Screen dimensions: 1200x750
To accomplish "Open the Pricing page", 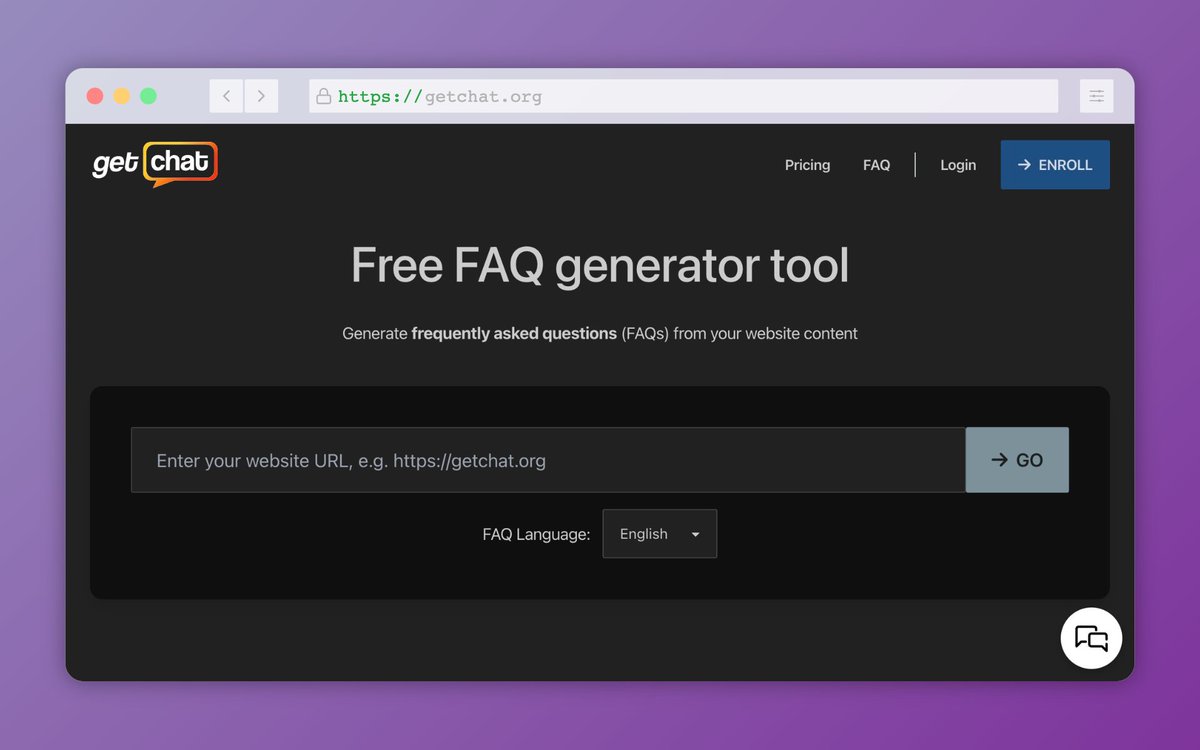I will pyautogui.click(x=807, y=165).
